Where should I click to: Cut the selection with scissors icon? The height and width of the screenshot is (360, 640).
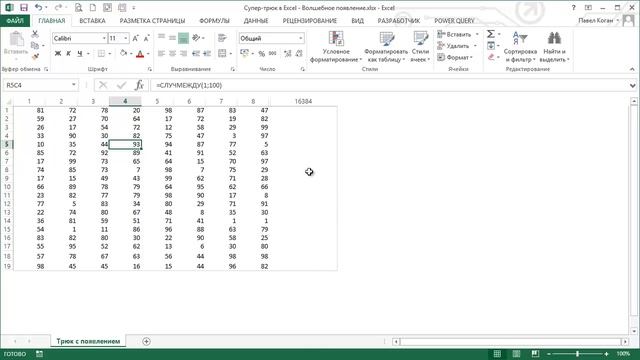click(x=35, y=34)
